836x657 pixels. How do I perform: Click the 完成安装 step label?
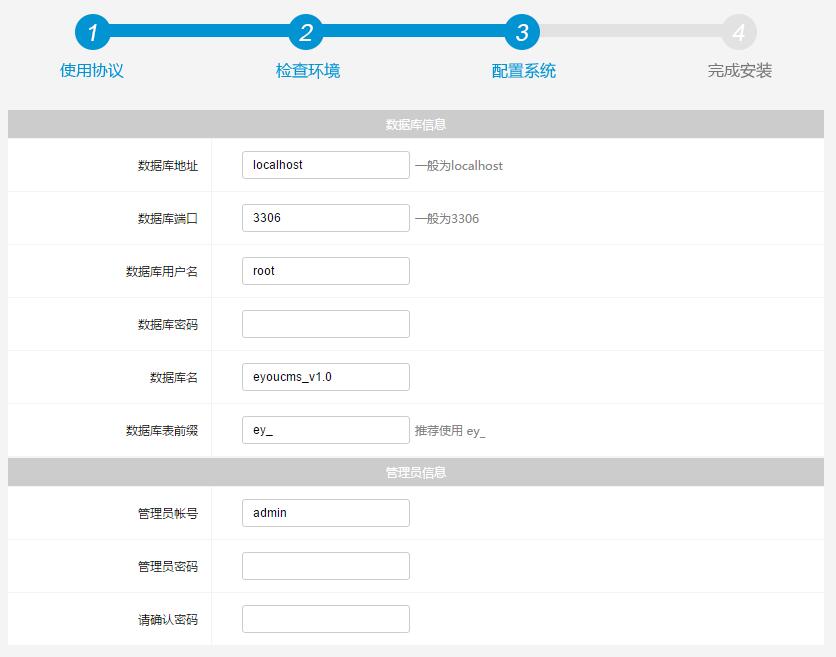740,71
